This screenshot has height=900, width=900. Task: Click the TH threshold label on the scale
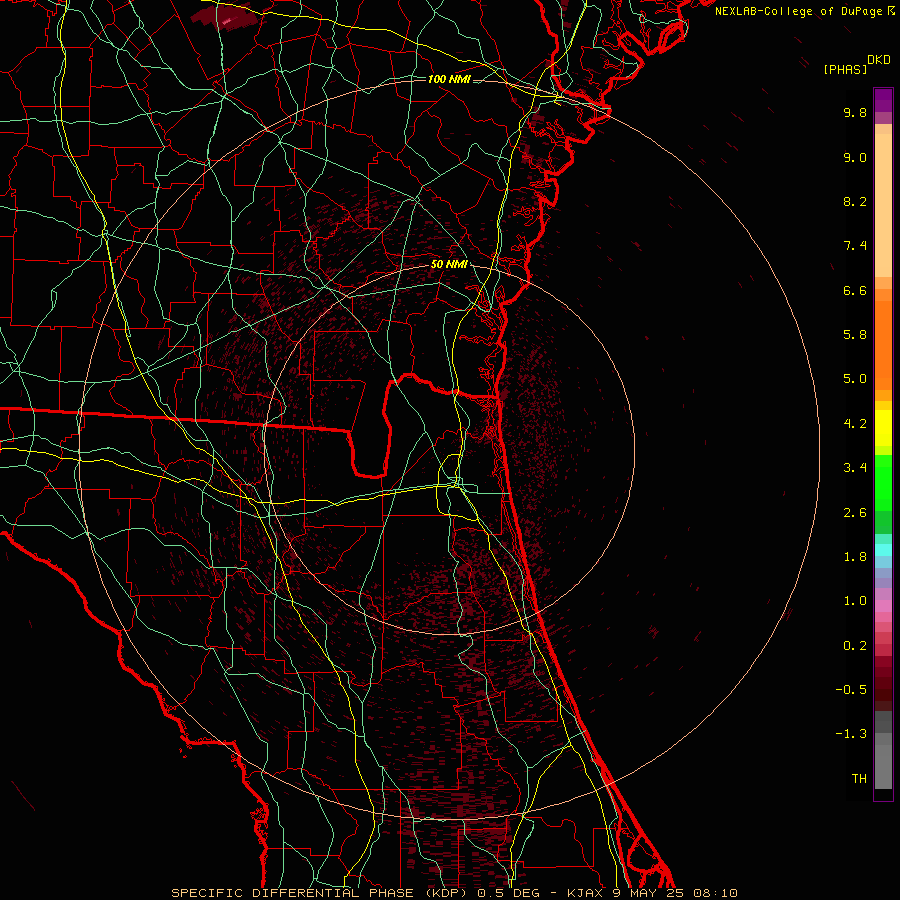point(859,779)
